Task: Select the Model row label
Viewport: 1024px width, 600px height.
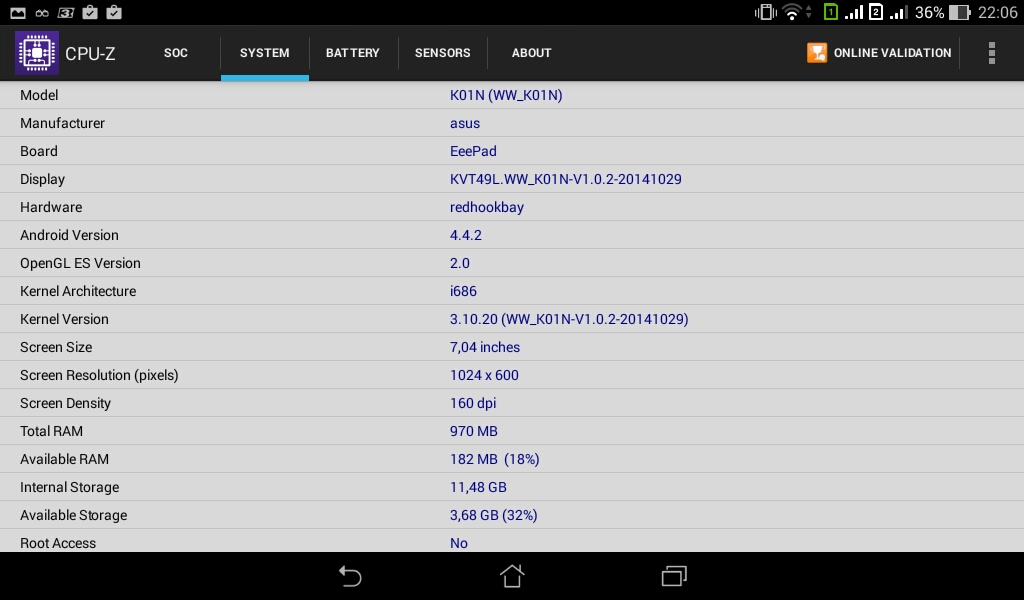Action: click(39, 95)
